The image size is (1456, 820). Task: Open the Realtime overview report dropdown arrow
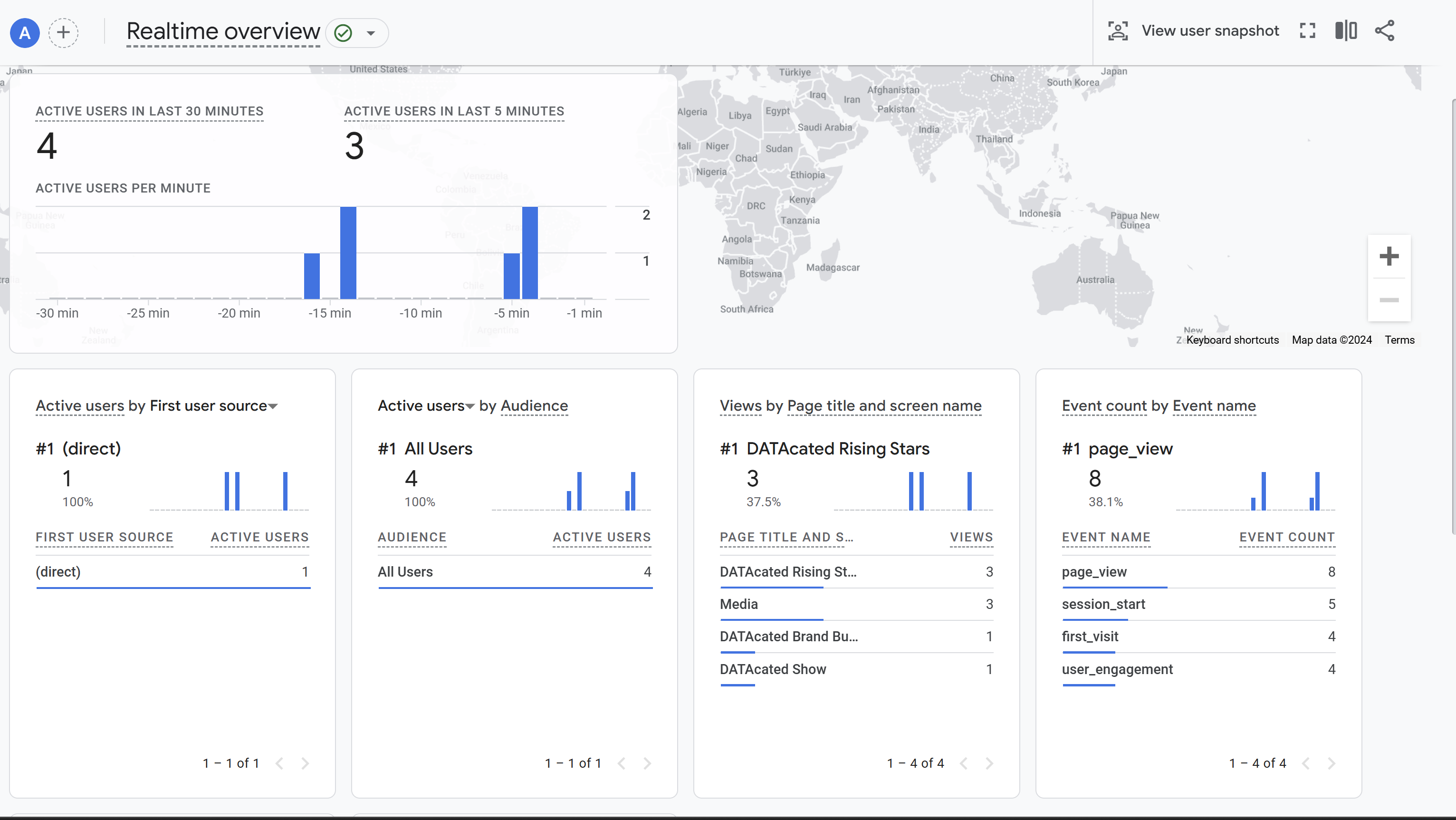(x=371, y=33)
